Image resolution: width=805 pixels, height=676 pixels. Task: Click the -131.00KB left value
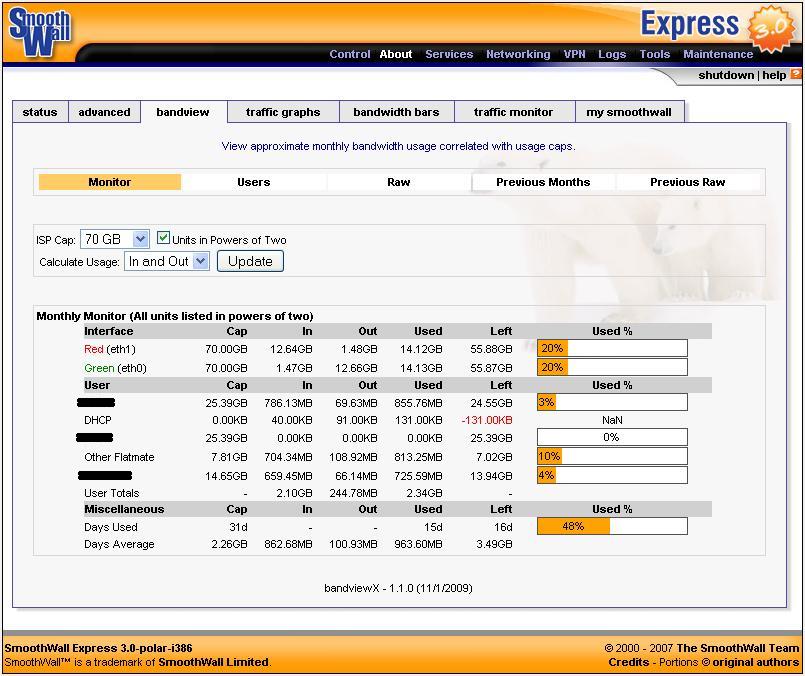point(487,420)
